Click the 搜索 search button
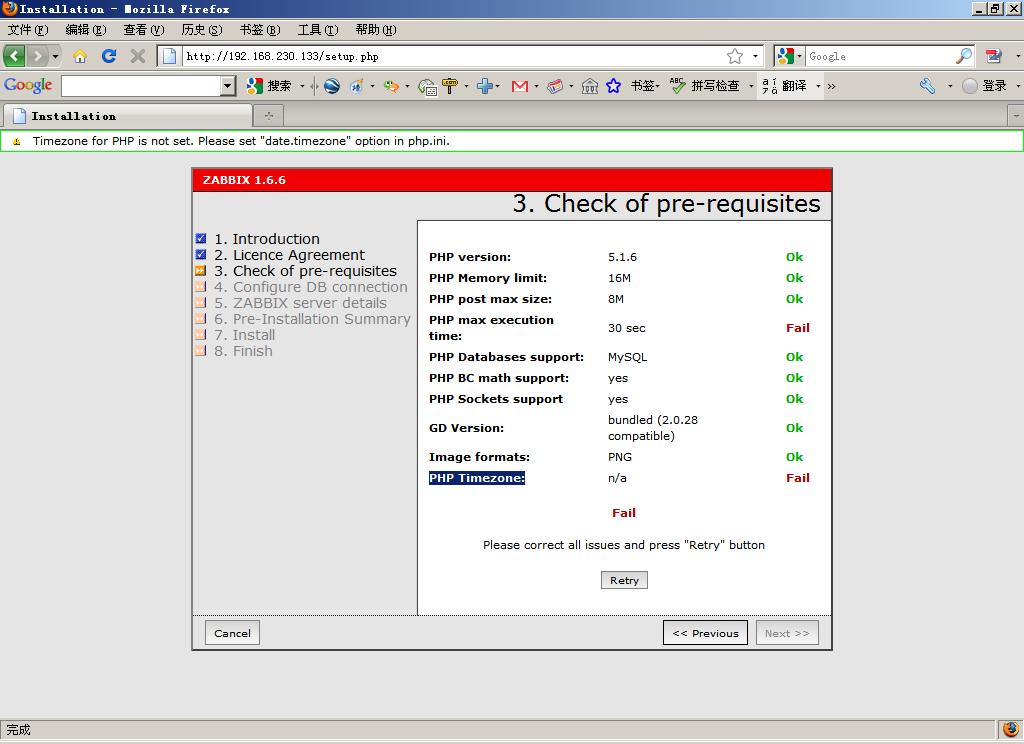Image resolution: width=1024 pixels, height=744 pixels. 268,86
